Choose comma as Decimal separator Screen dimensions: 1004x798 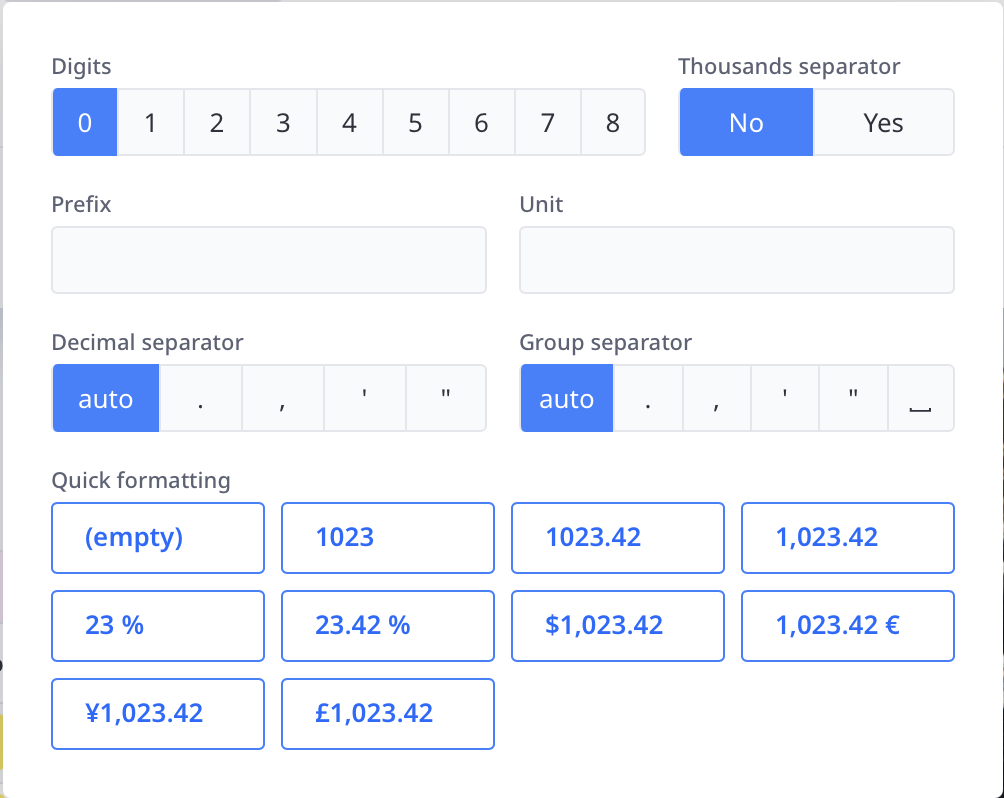[283, 399]
